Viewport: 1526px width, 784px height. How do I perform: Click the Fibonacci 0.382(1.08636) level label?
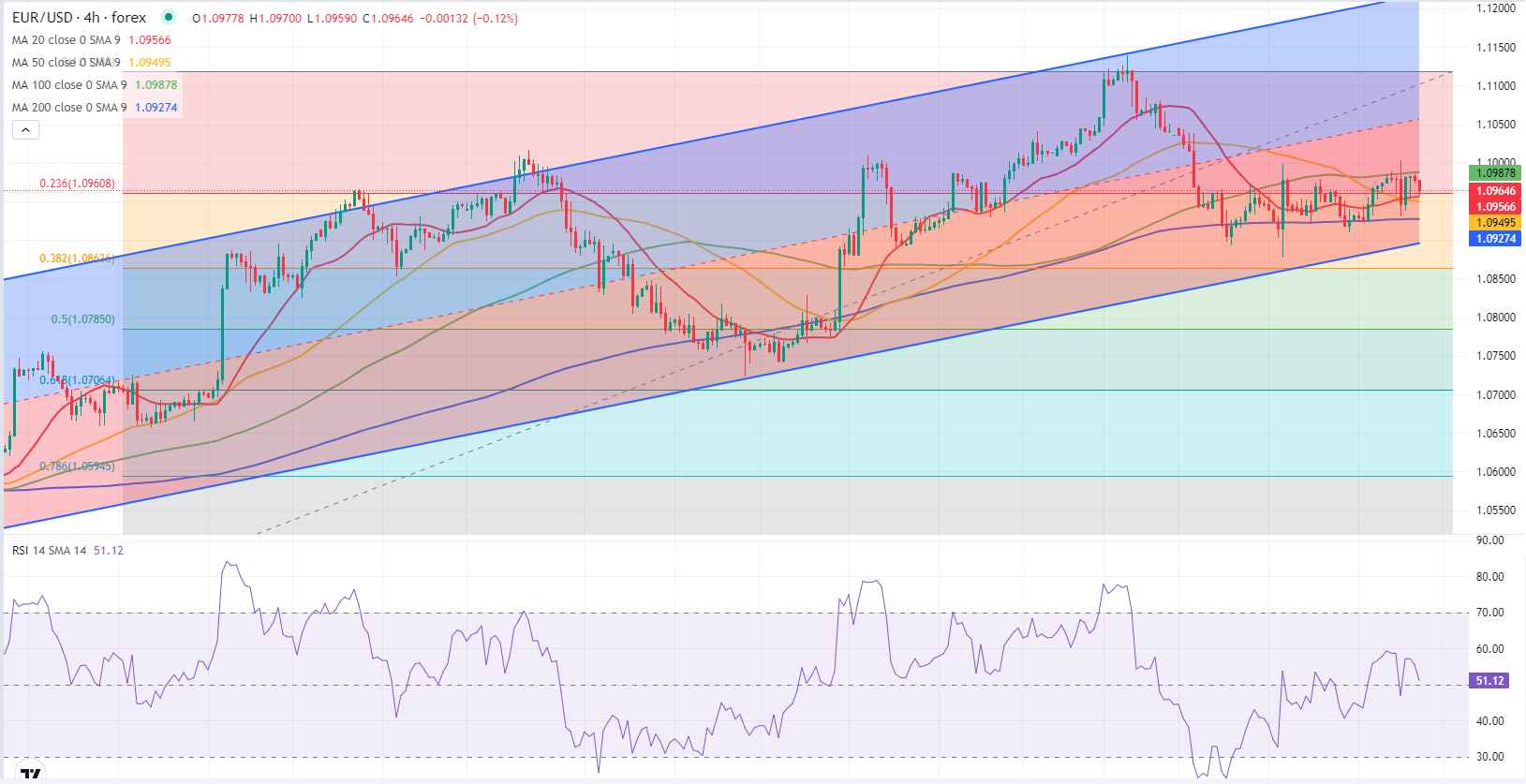pyautogui.click(x=77, y=259)
